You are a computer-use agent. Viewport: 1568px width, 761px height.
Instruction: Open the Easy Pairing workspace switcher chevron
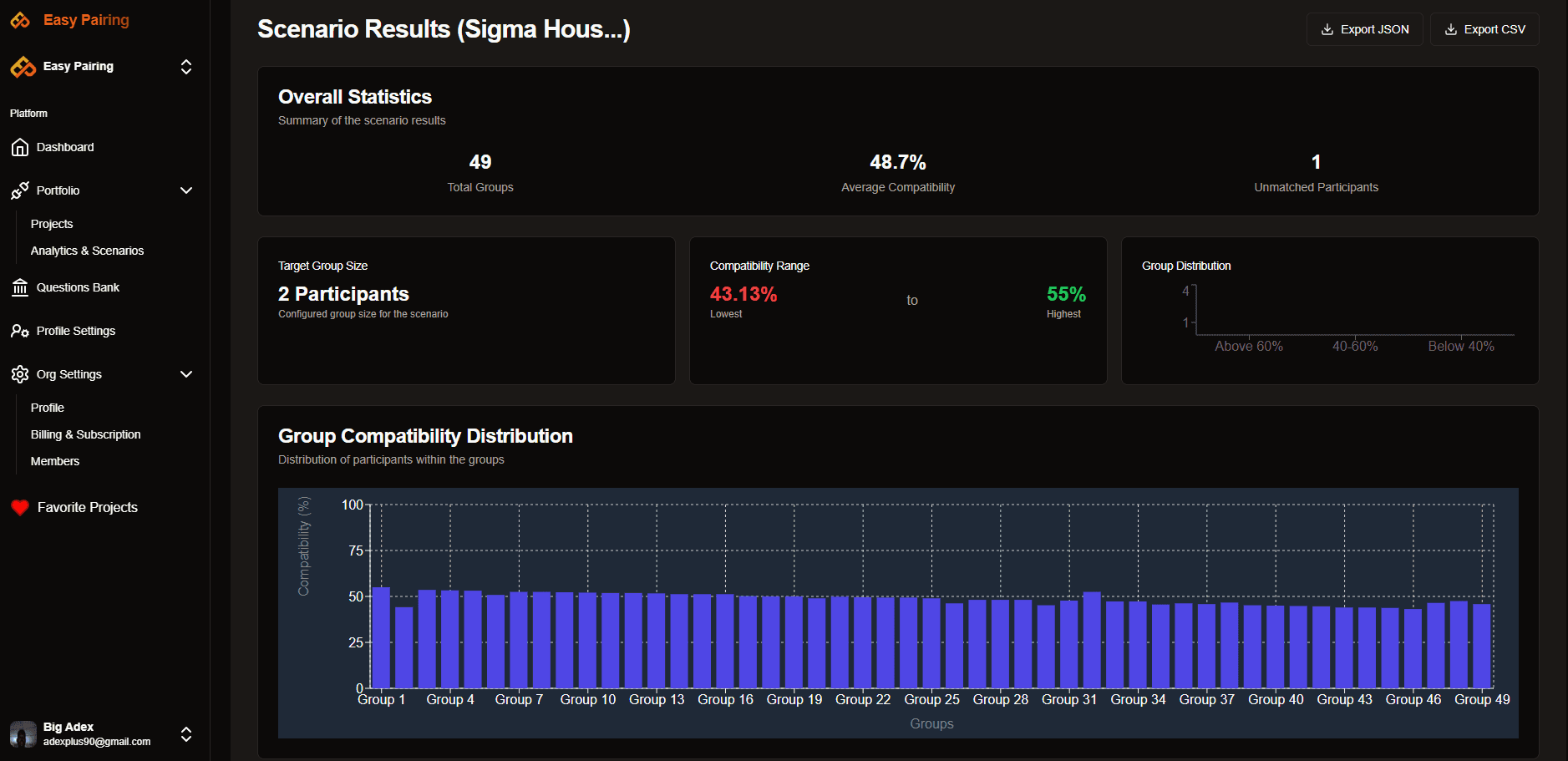[x=186, y=67]
